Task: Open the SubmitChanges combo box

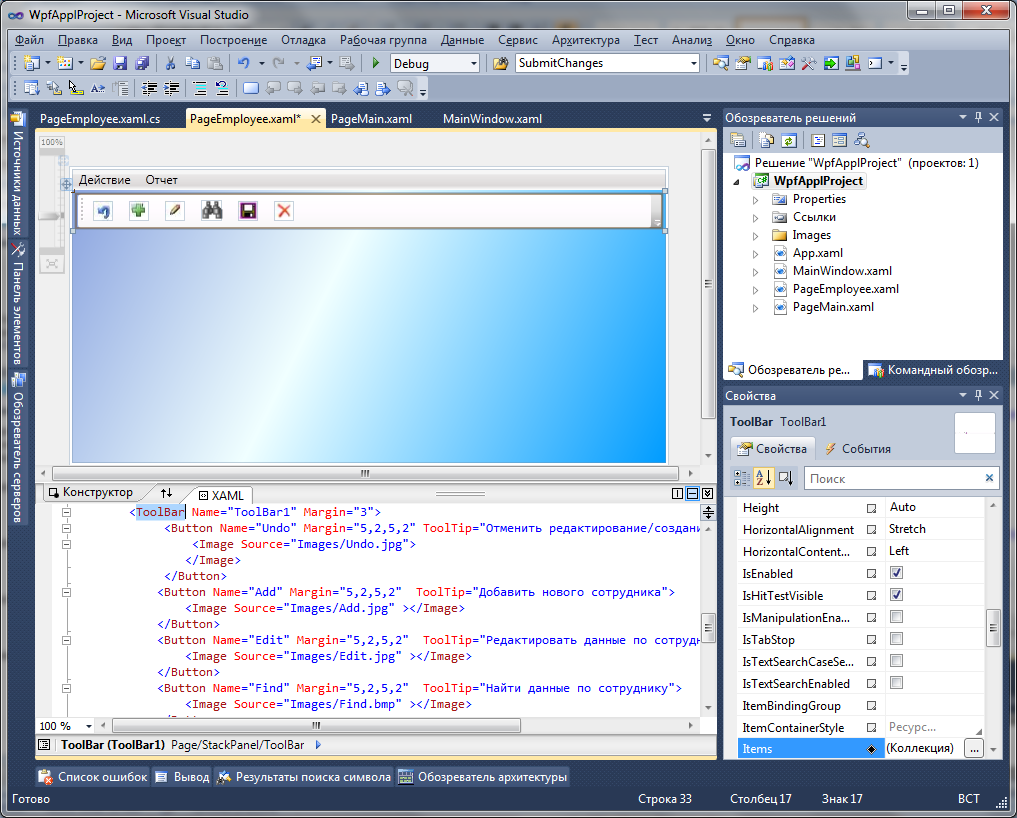Action: [x=693, y=64]
